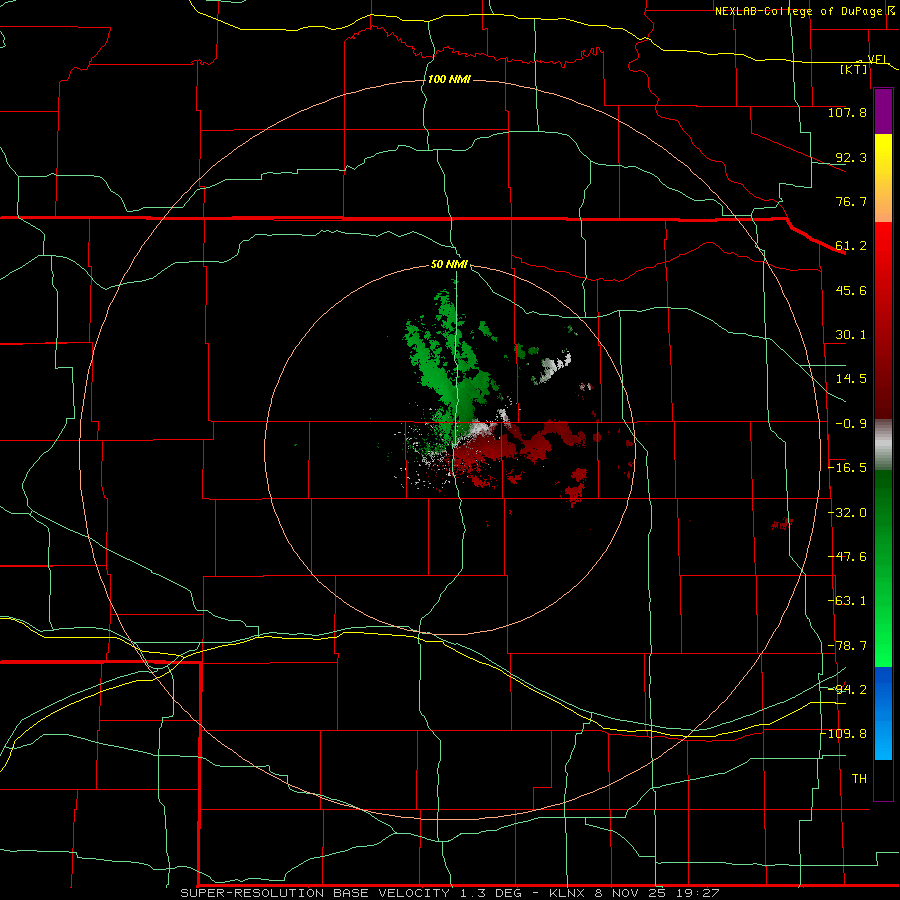
Task: Click the KLNX 8 NOV 25 19:27 timestamp
Action: click(634, 893)
